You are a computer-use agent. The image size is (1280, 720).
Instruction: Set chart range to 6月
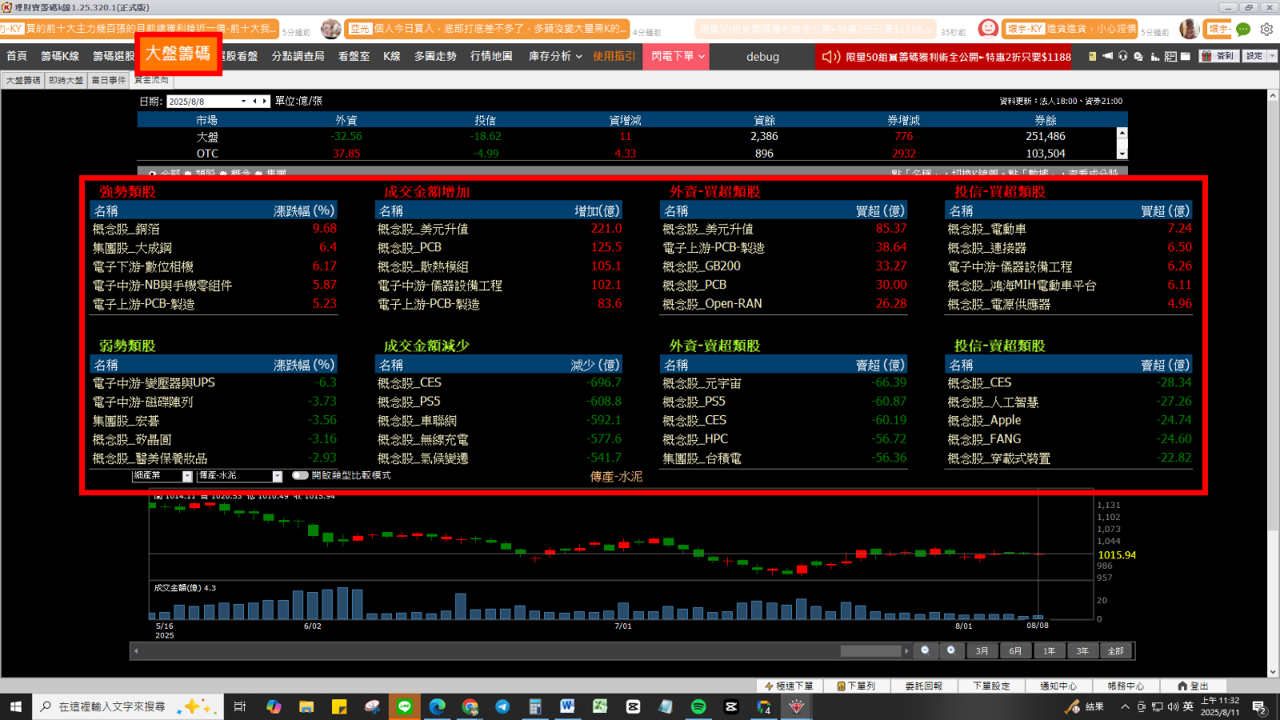click(x=1015, y=651)
